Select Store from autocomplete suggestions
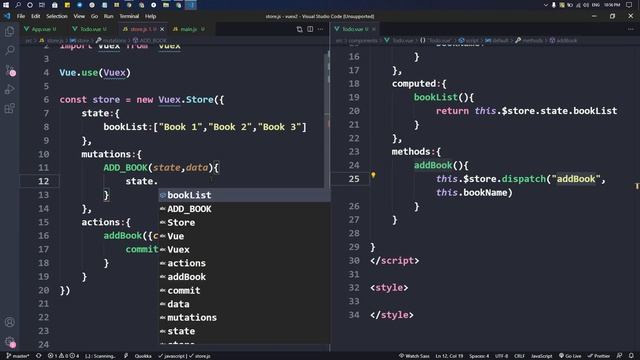Image resolution: width=640 pixels, height=360 pixels. (x=244, y=222)
